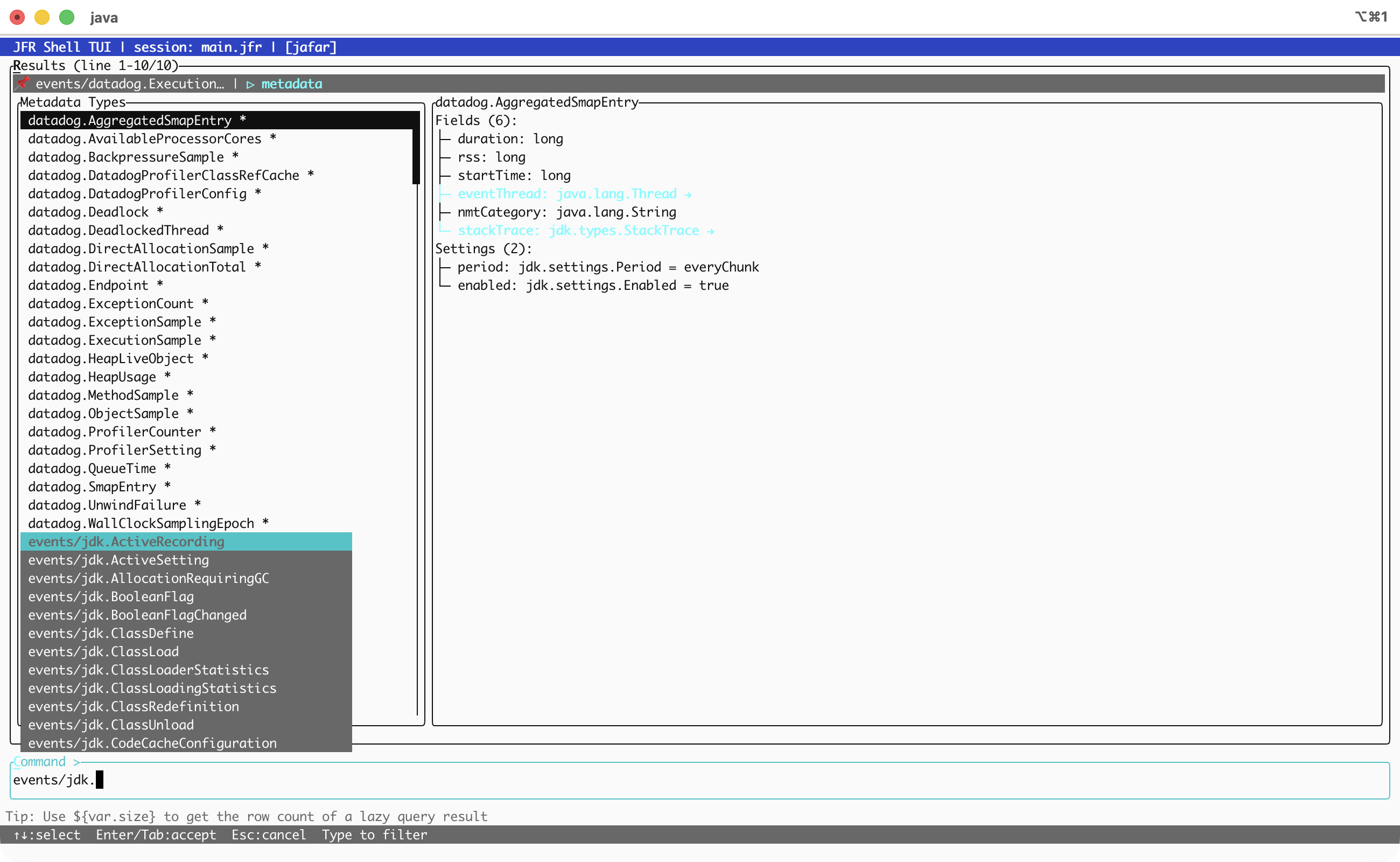1400x862 pixels.
Task: Click the red pin icon in results header
Action: tap(22, 83)
